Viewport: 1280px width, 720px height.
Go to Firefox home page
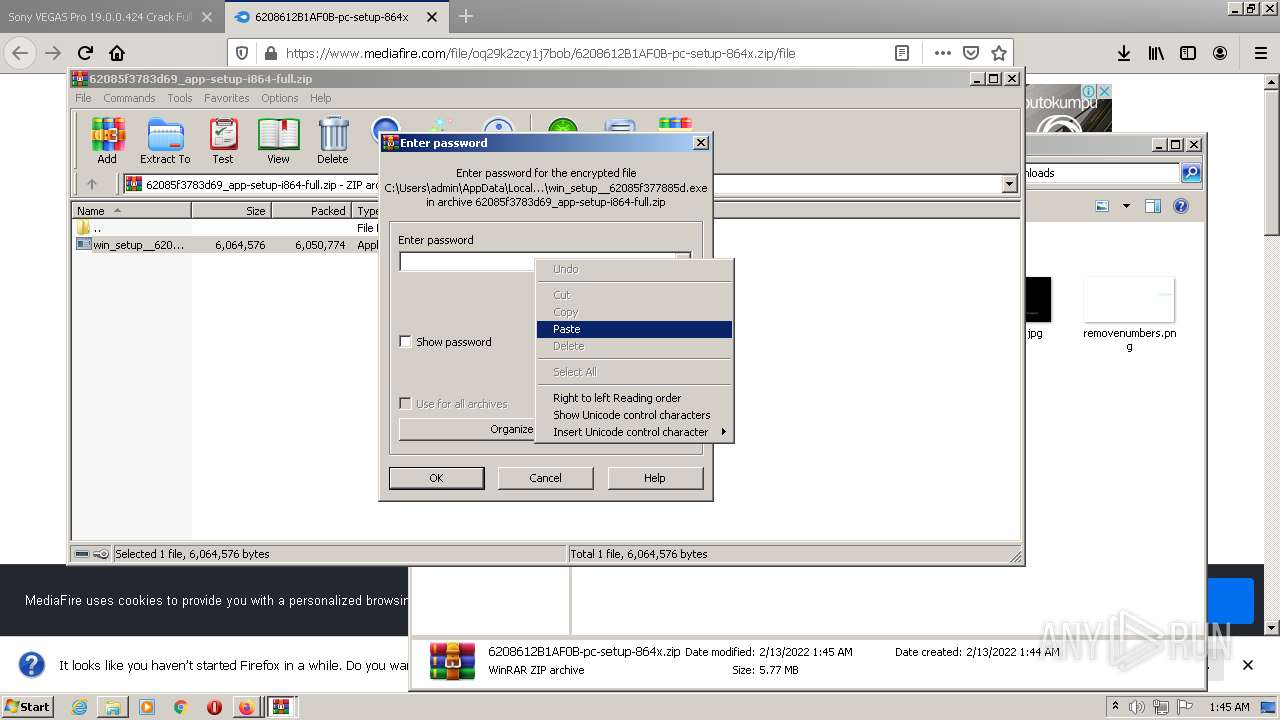117,53
